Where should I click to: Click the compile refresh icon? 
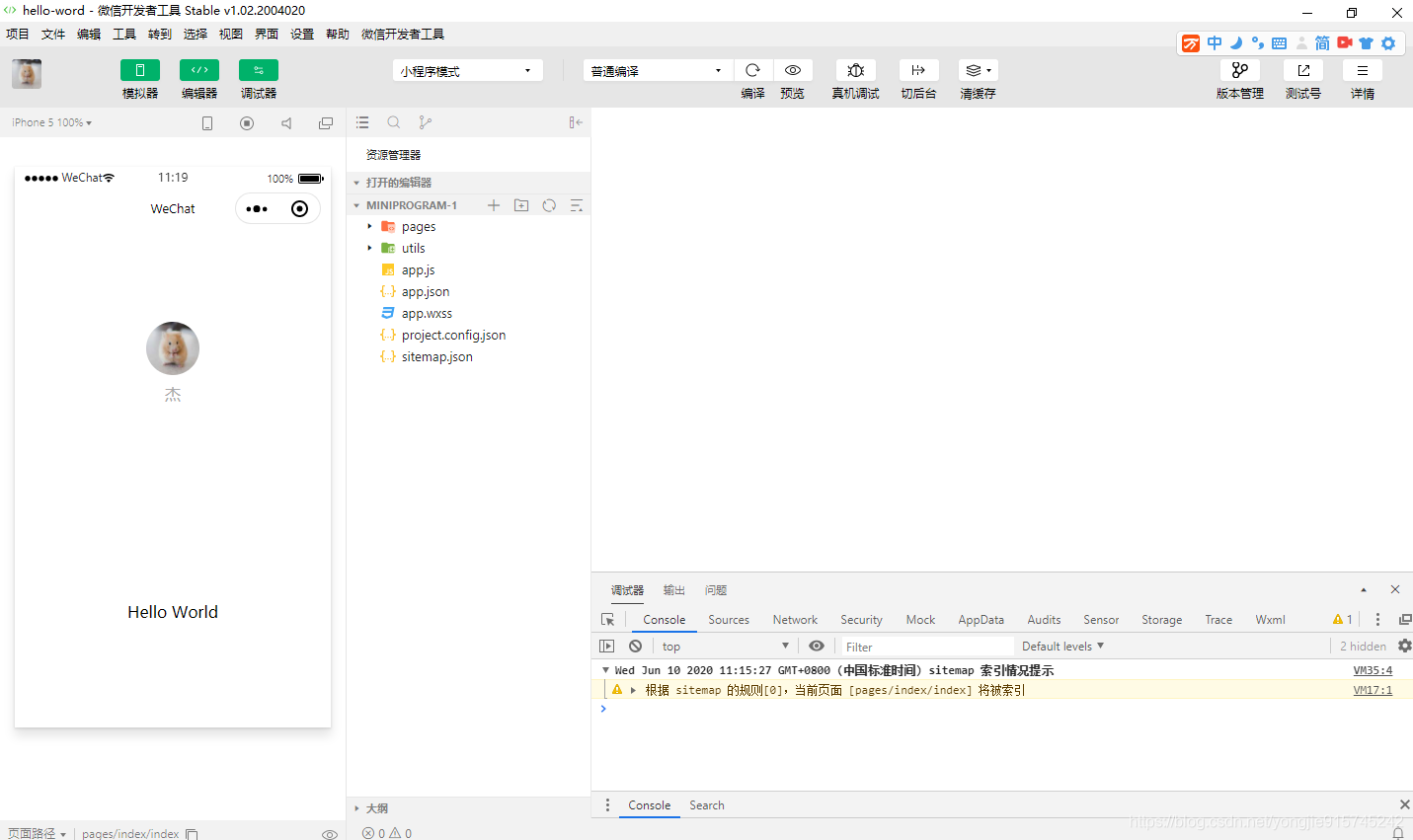pyautogui.click(x=752, y=70)
